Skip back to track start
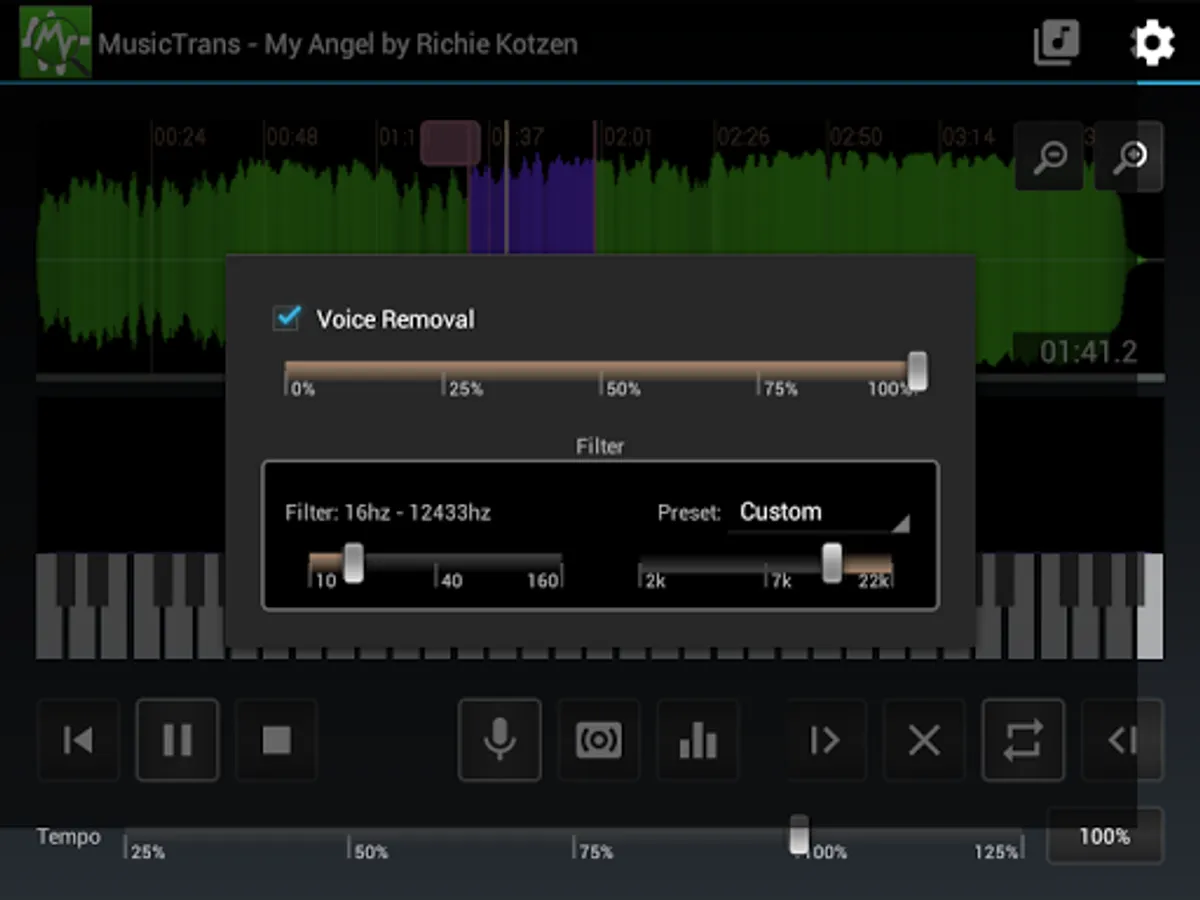This screenshot has width=1200, height=900. point(78,740)
